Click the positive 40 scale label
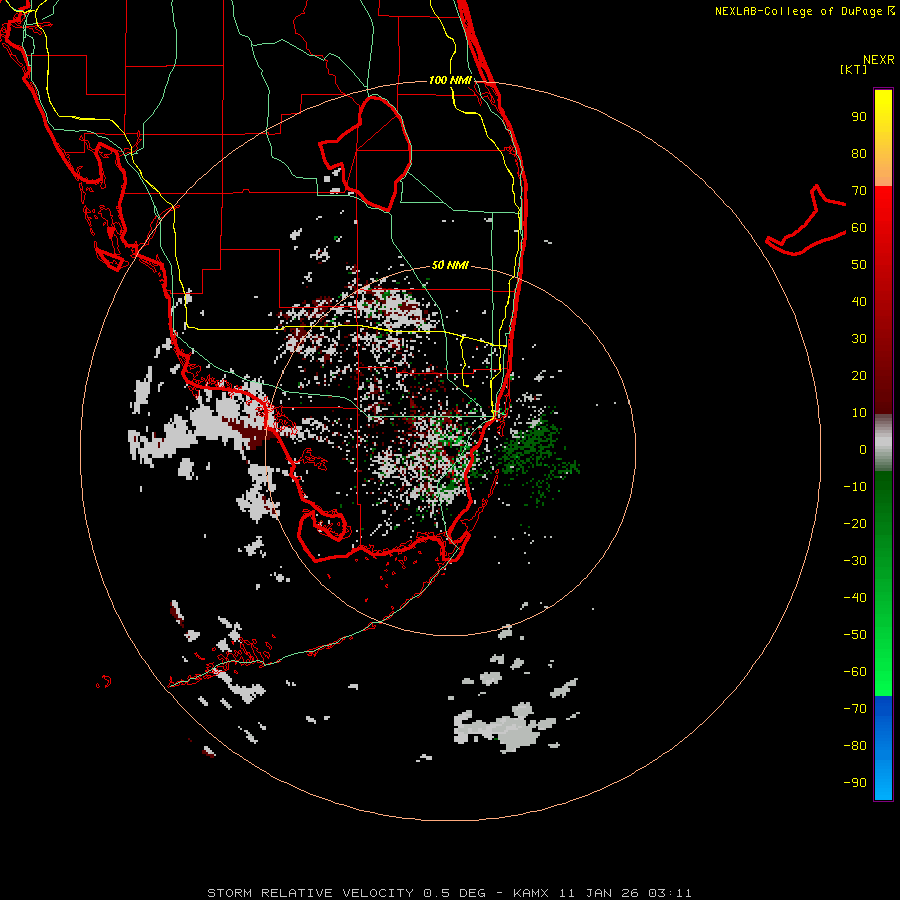900x900 pixels. 859,301
